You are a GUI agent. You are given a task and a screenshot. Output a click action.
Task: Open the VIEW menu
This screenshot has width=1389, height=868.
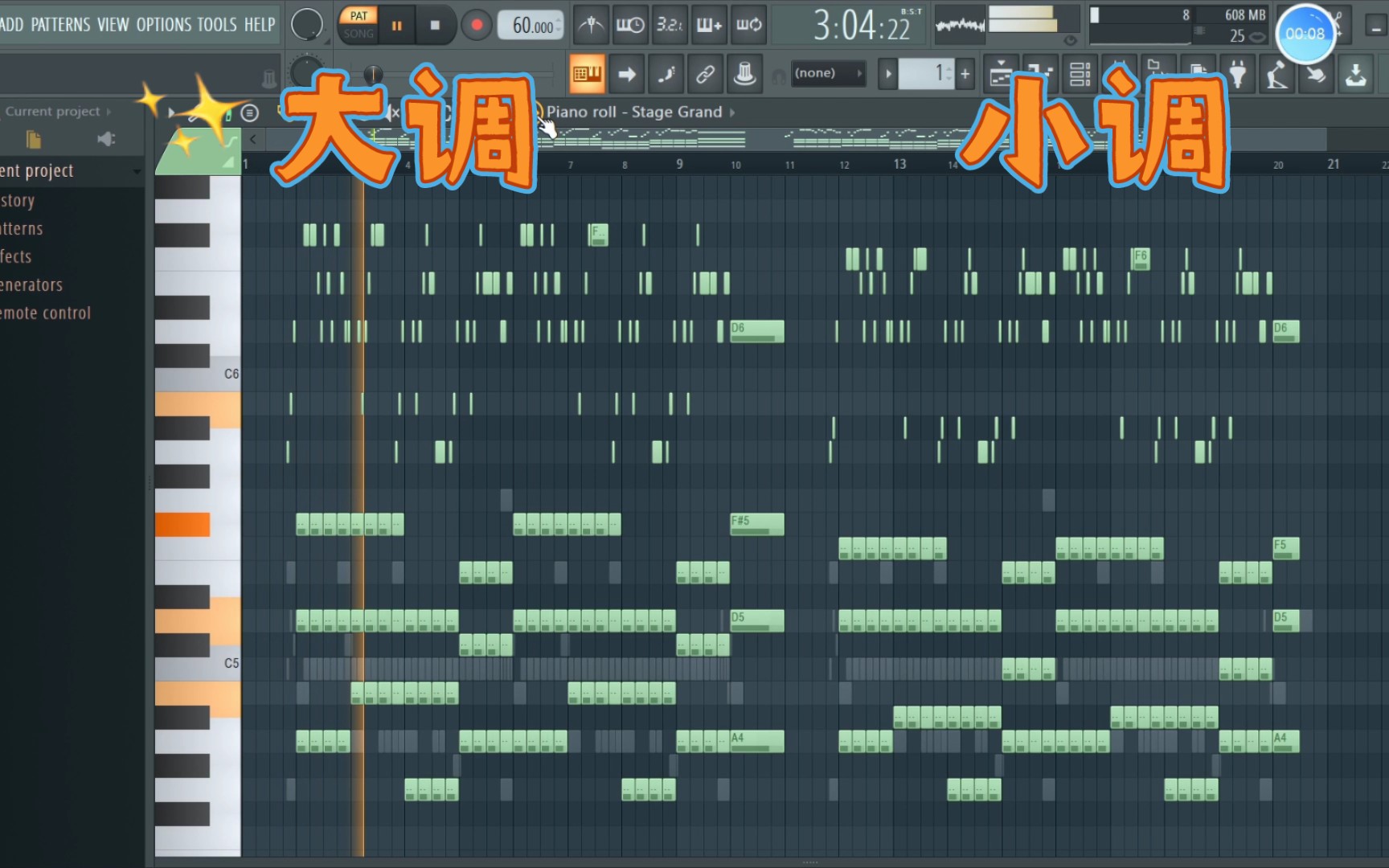(113, 24)
